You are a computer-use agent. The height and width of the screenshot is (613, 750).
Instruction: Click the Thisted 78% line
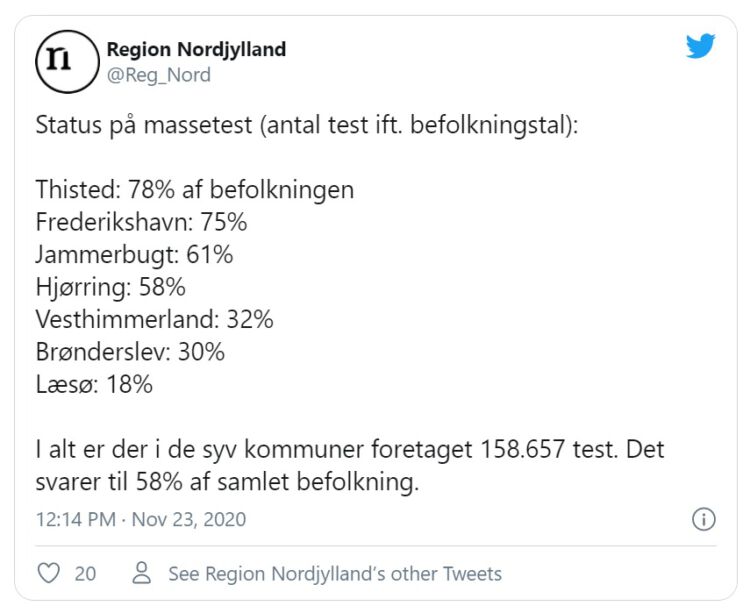click(195, 190)
